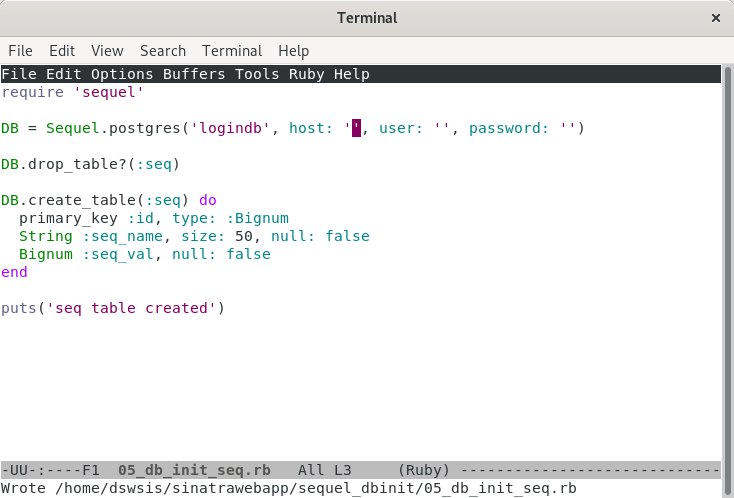The width and height of the screenshot is (734, 498).
Task: Open Emacs Ruby menu
Action: 306,74
